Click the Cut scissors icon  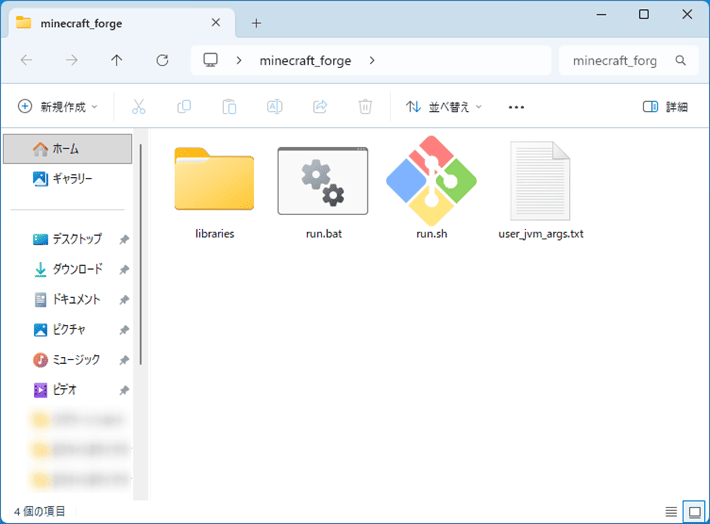pyautogui.click(x=139, y=107)
